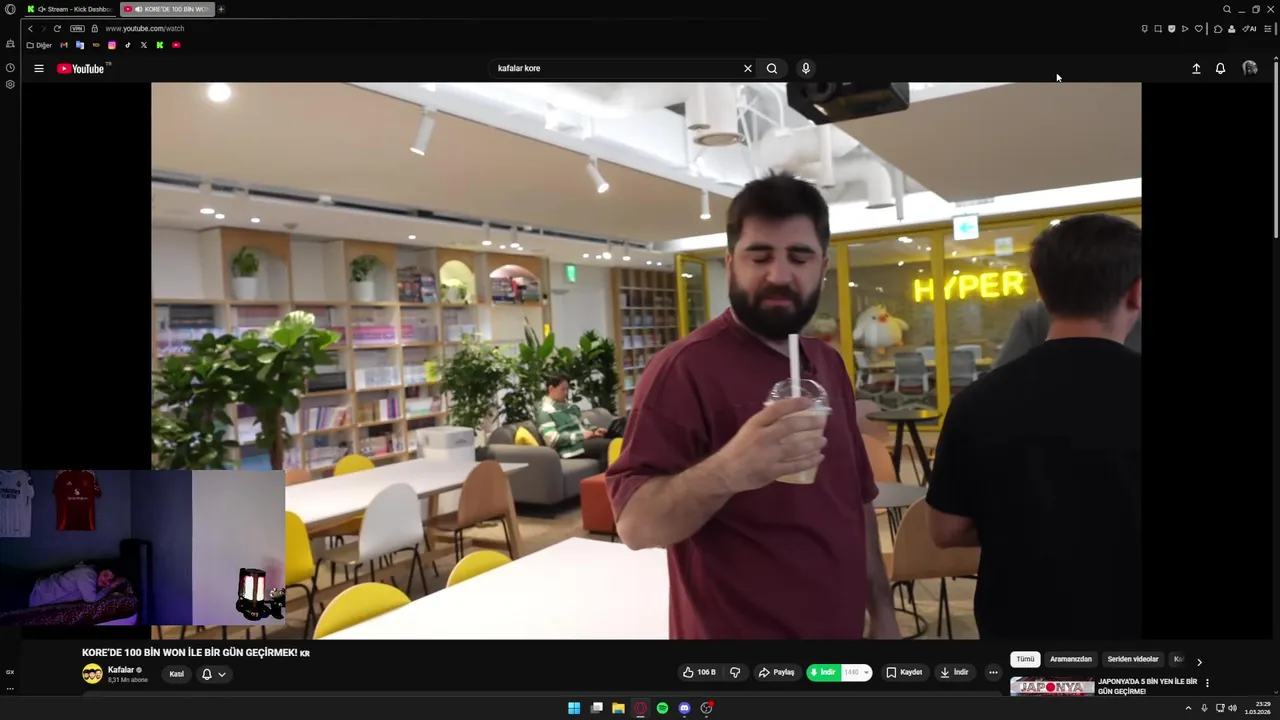
Task: Open the Windows Start menu
Action: pyautogui.click(x=574, y=708)
